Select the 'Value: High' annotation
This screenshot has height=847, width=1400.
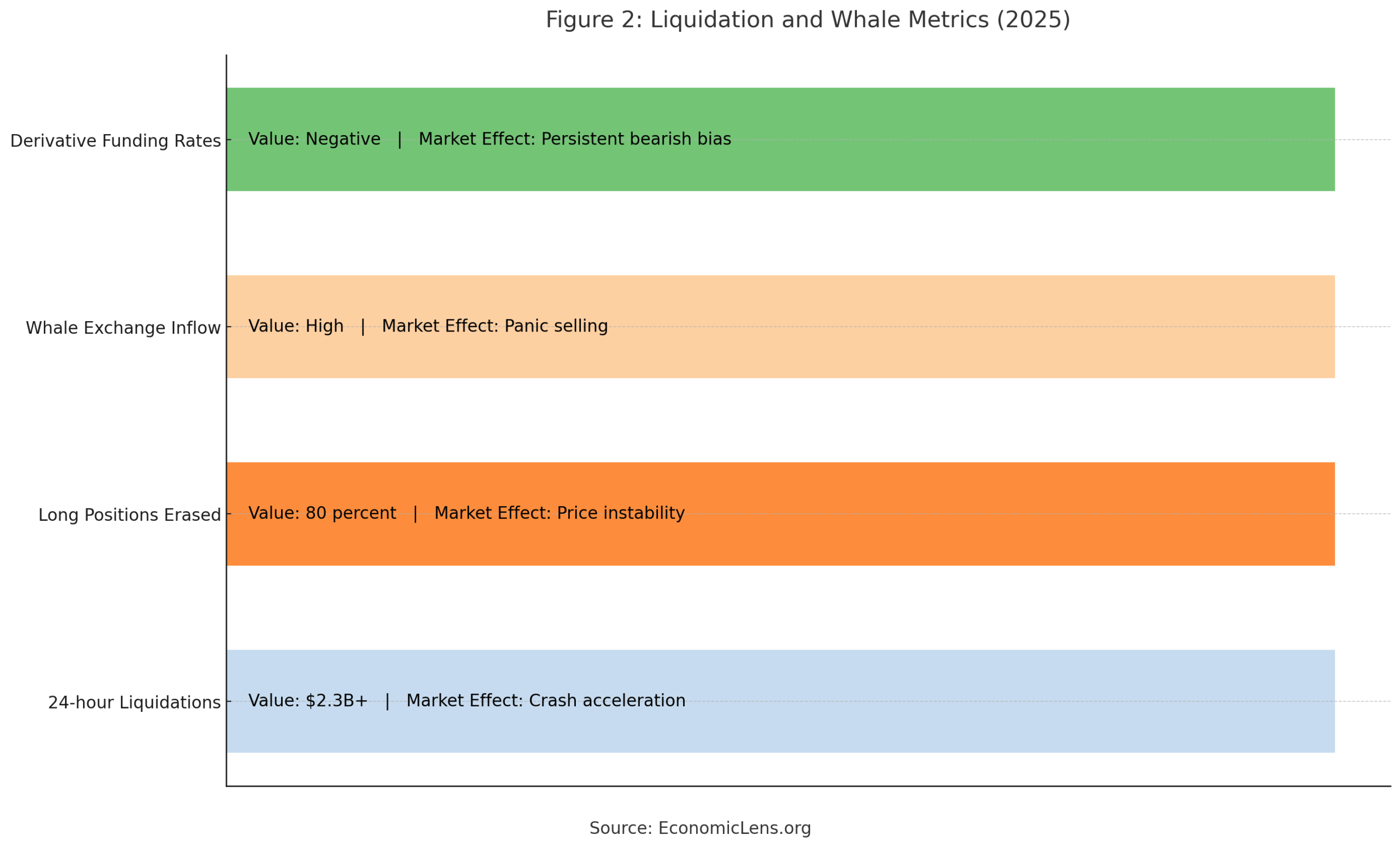pyautogui.click(x=296, y=326)
